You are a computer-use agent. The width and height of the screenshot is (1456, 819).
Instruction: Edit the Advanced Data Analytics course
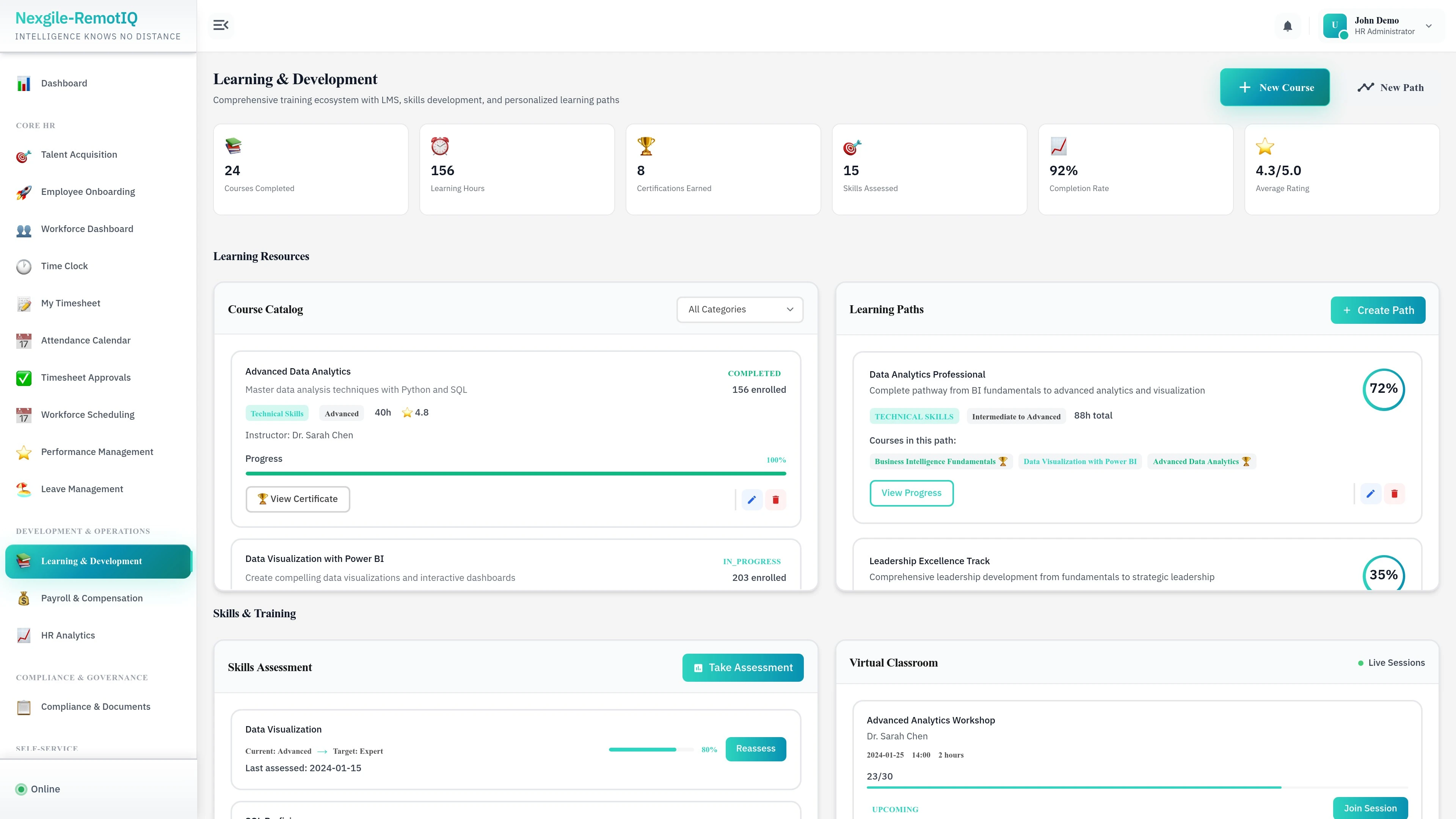tap(752, 500)
